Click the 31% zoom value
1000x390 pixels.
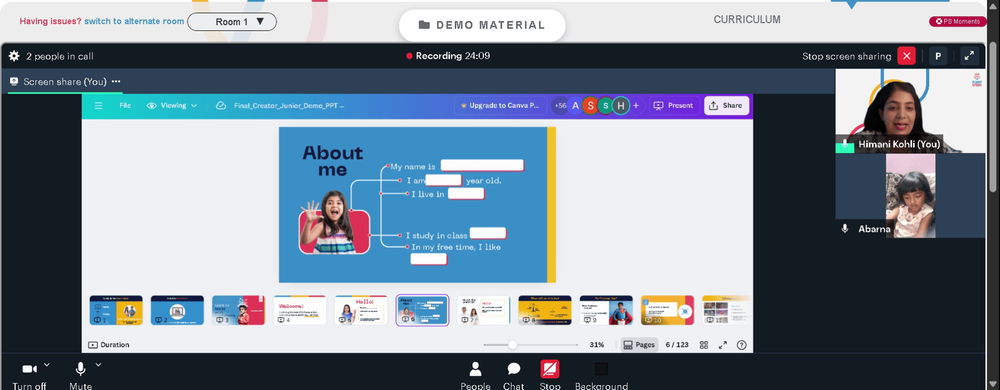click(x=597, y=345)
